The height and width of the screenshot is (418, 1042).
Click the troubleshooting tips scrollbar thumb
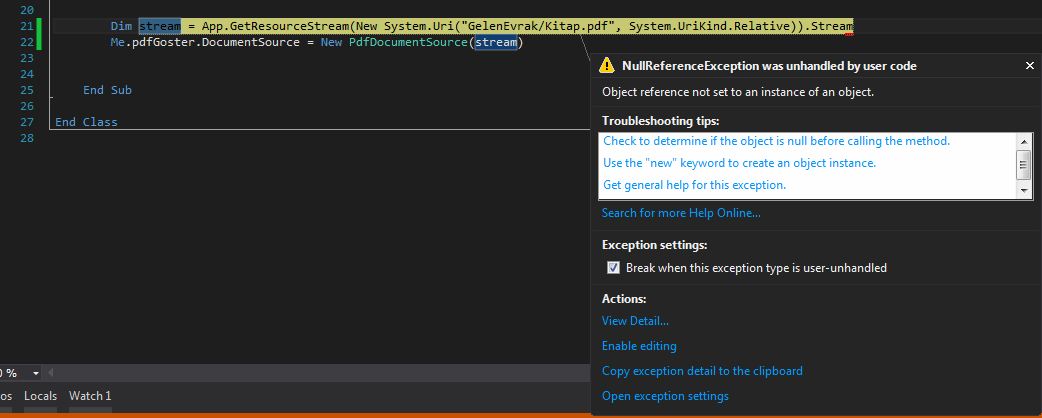coord(1024,165)
